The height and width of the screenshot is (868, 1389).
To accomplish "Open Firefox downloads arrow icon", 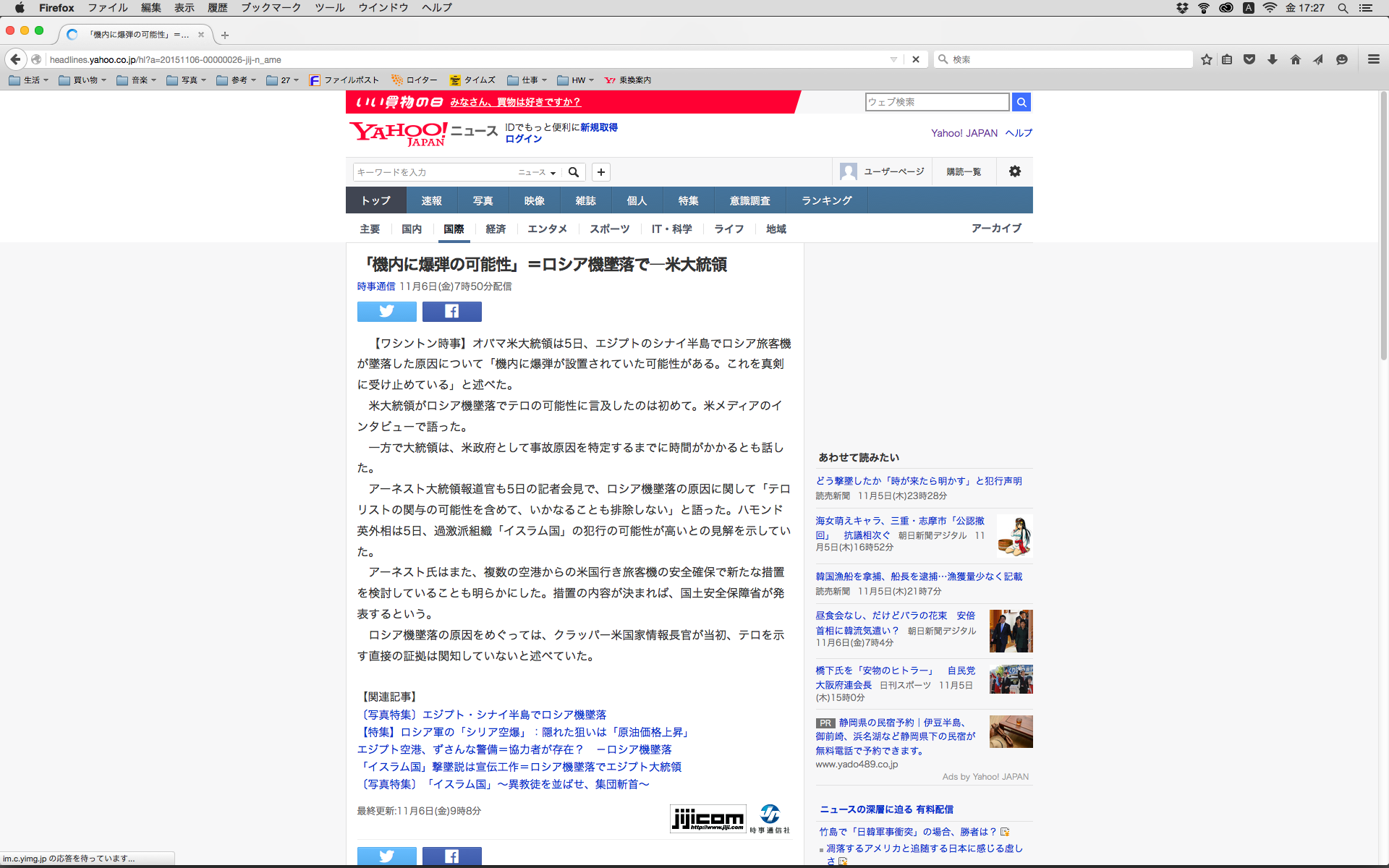I will coord(1273,59).
